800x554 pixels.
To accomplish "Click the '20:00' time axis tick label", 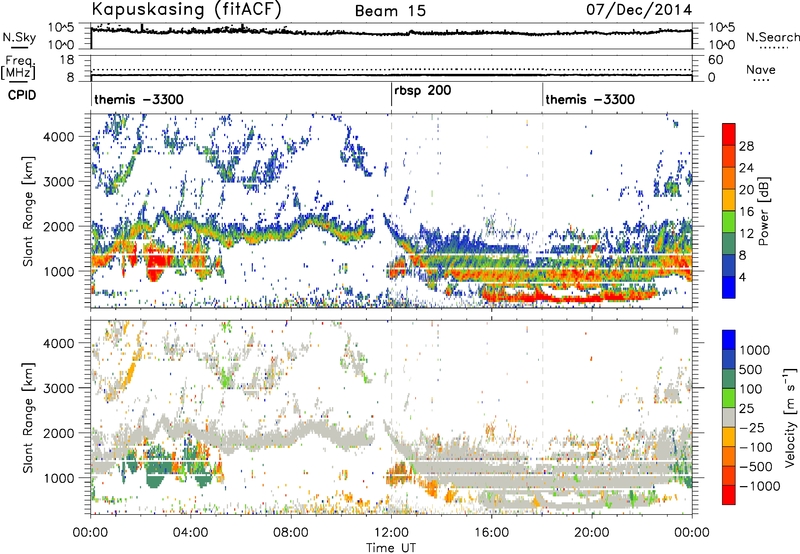I will [592, 533].
